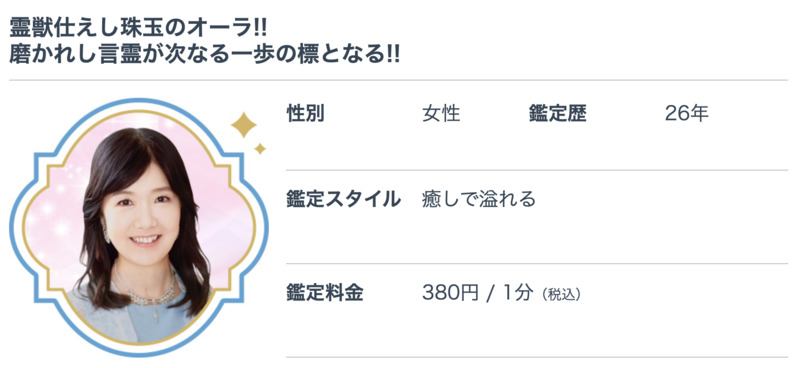
Task: Click the earring in the portrait
Action: point(107,231)
